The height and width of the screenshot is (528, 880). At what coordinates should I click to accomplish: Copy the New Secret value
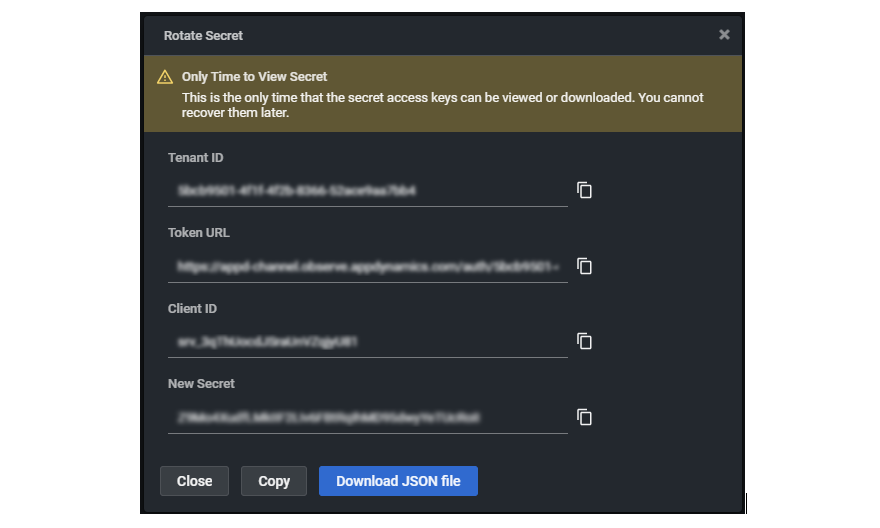[585, 417]
